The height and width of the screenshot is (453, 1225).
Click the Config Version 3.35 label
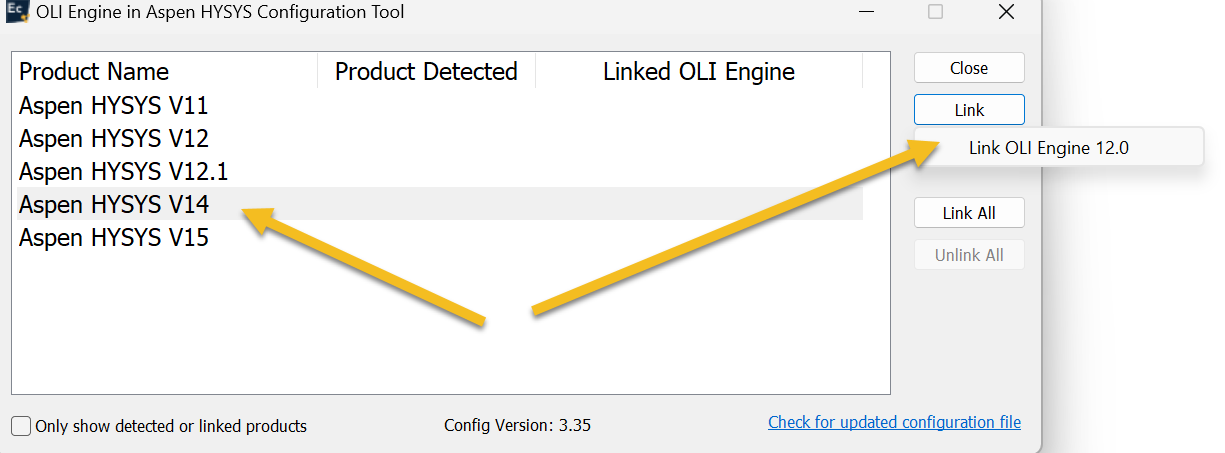point(517,425)
